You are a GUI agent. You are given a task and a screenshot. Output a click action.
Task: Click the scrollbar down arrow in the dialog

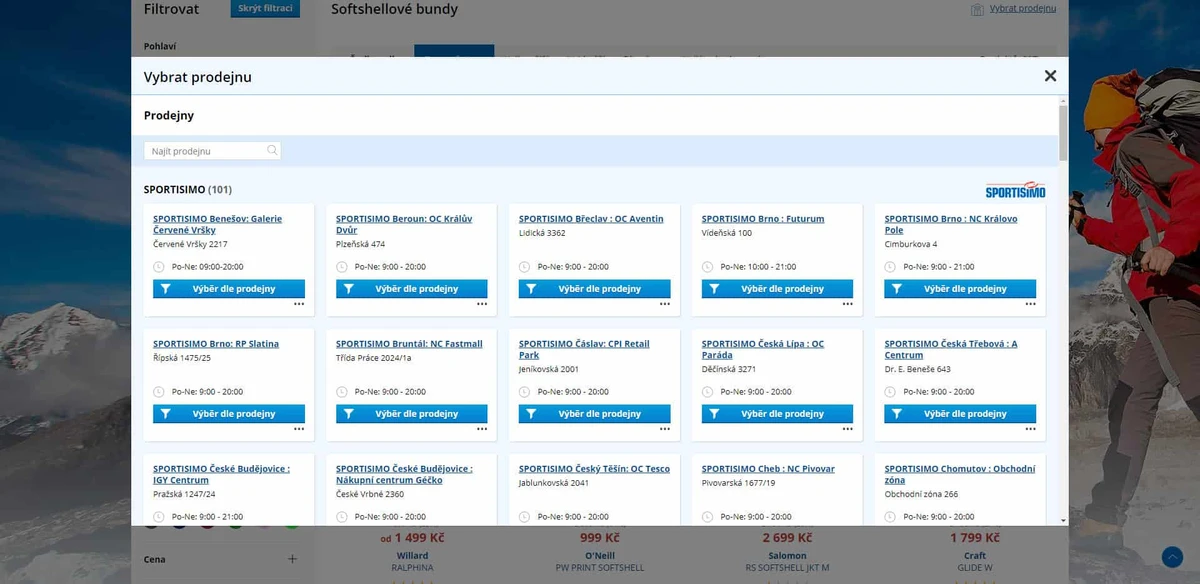click(1063, 521)
